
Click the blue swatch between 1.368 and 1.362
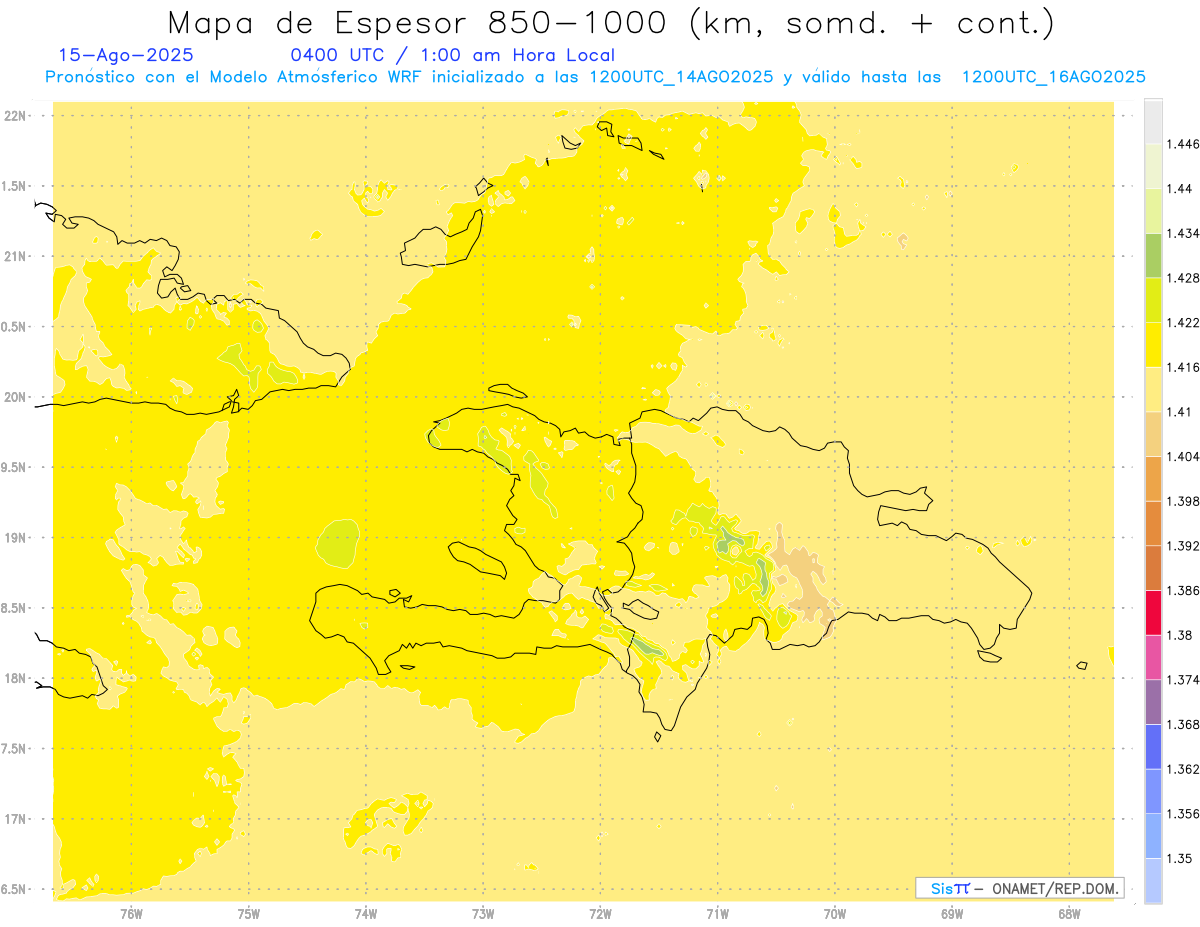tap(1153, 746)
